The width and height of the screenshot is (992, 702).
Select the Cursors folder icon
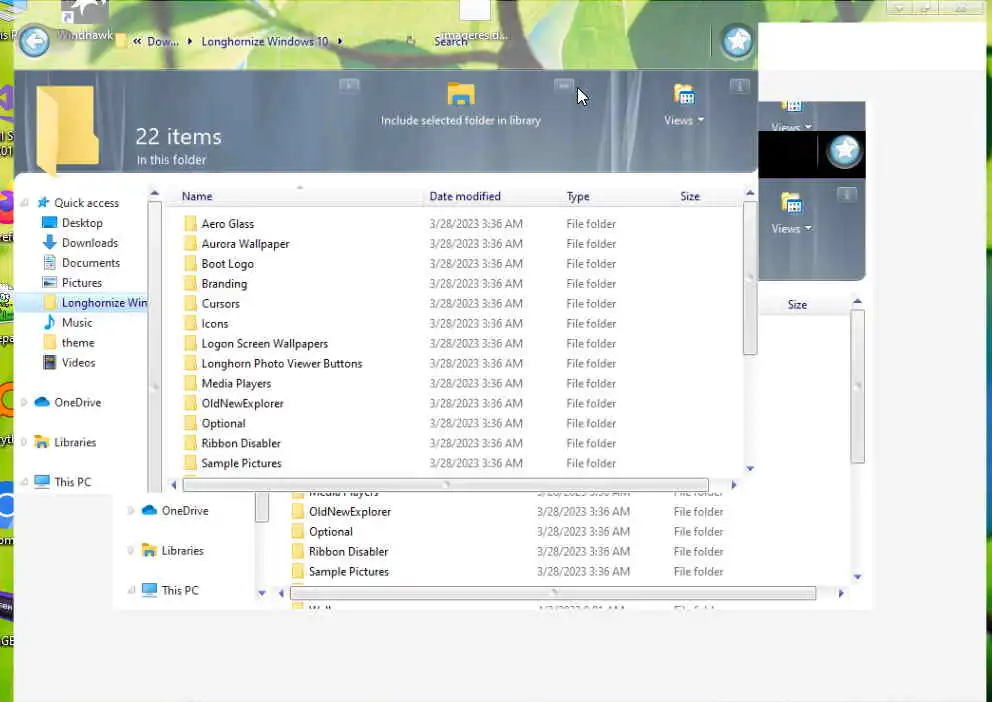point(190,304)
